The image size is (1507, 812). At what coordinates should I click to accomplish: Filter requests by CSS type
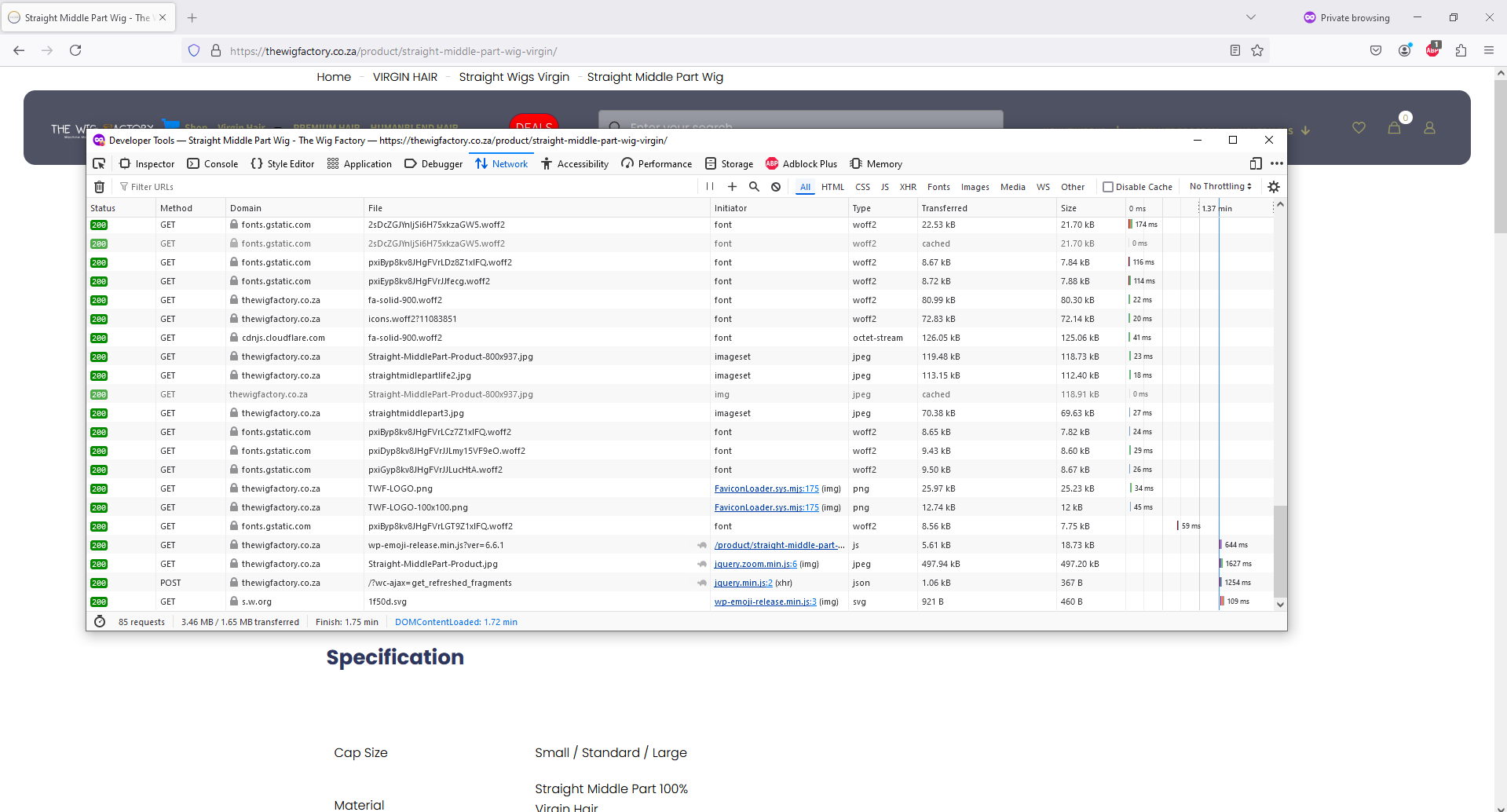coord(862,187)
